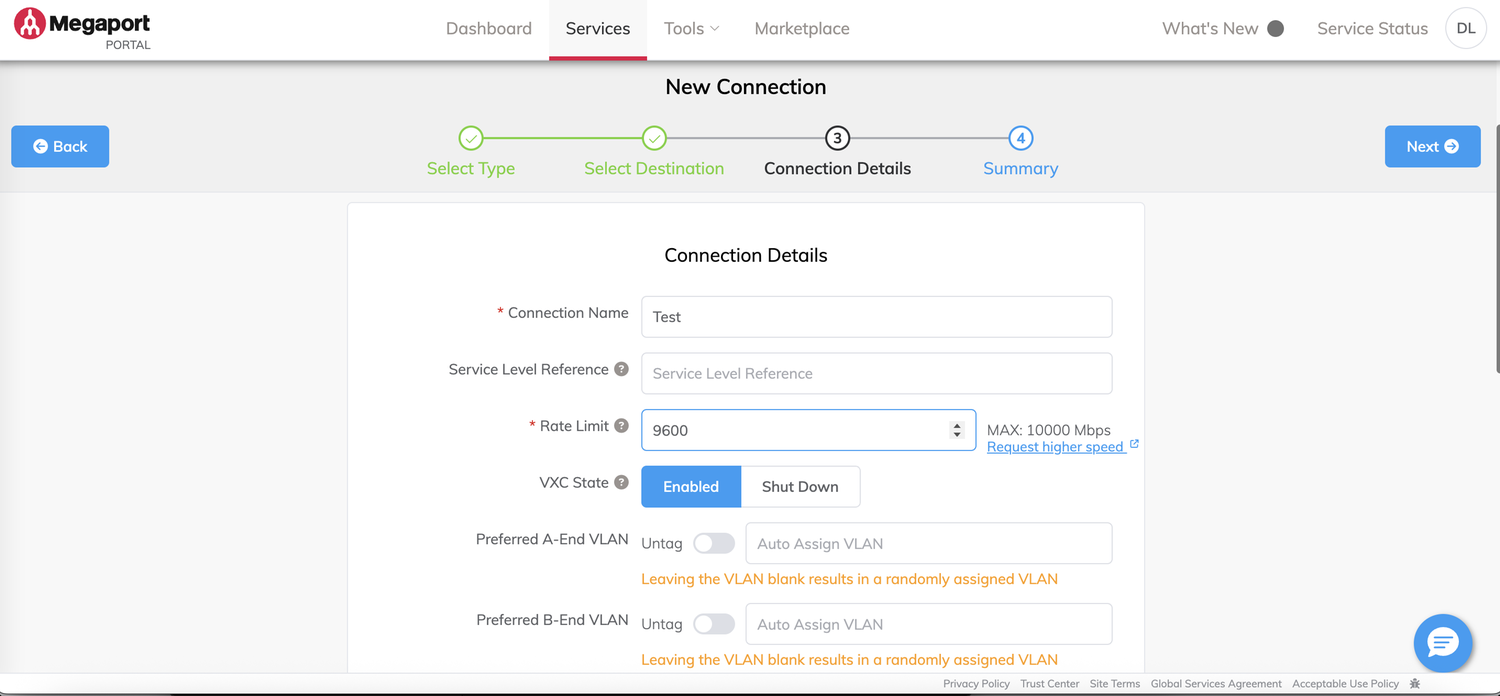Click the Select Destination step label
Screen dimensions: 1500x696
[654, 168]
